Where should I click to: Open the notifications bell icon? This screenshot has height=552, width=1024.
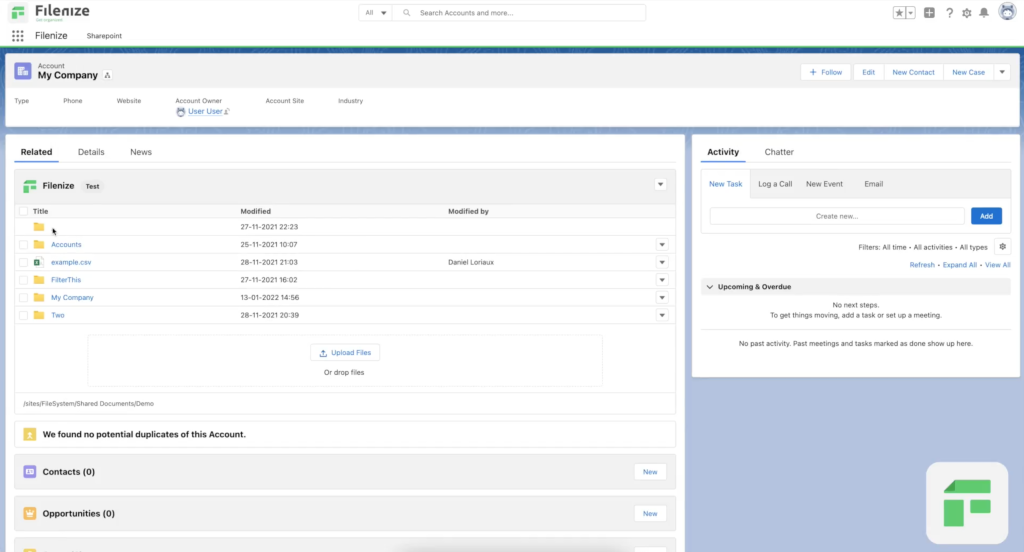point(984,12)
